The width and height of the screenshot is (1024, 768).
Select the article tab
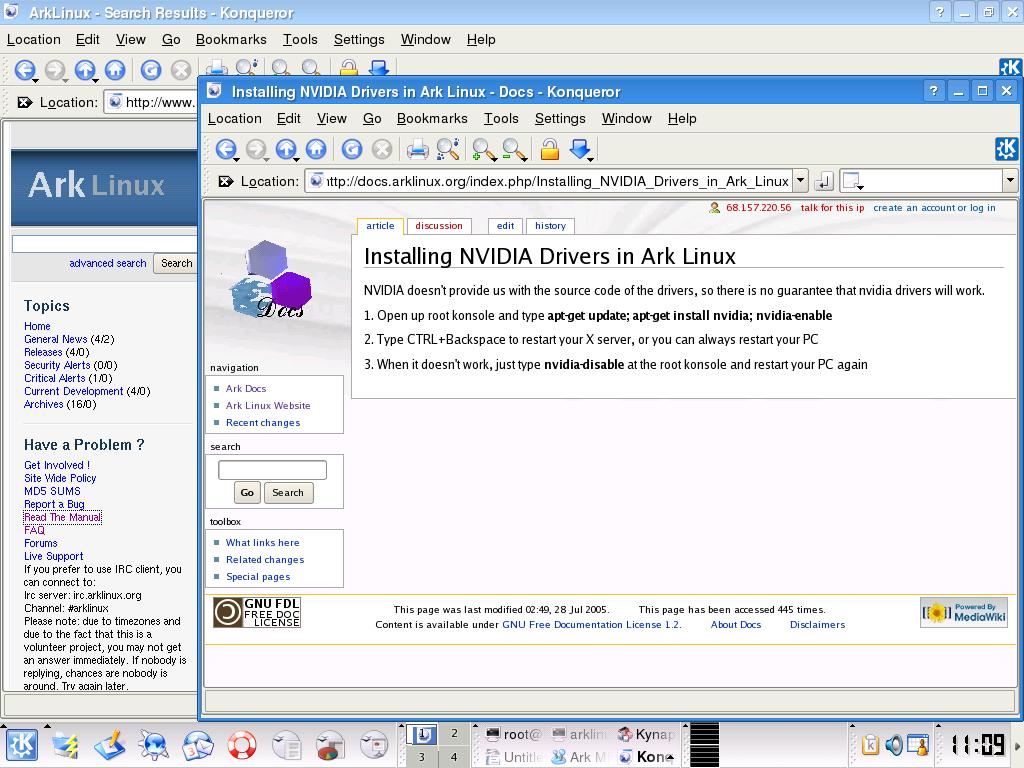[x=380, y=226]
